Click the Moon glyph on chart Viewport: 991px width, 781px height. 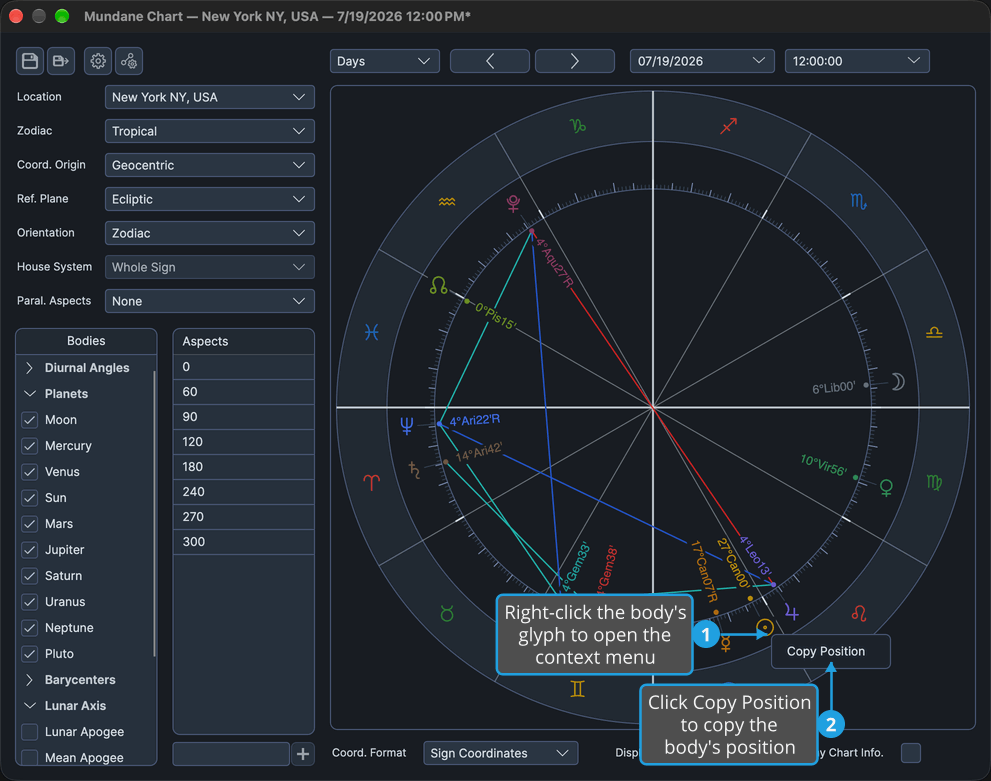(x=898, y=382)
